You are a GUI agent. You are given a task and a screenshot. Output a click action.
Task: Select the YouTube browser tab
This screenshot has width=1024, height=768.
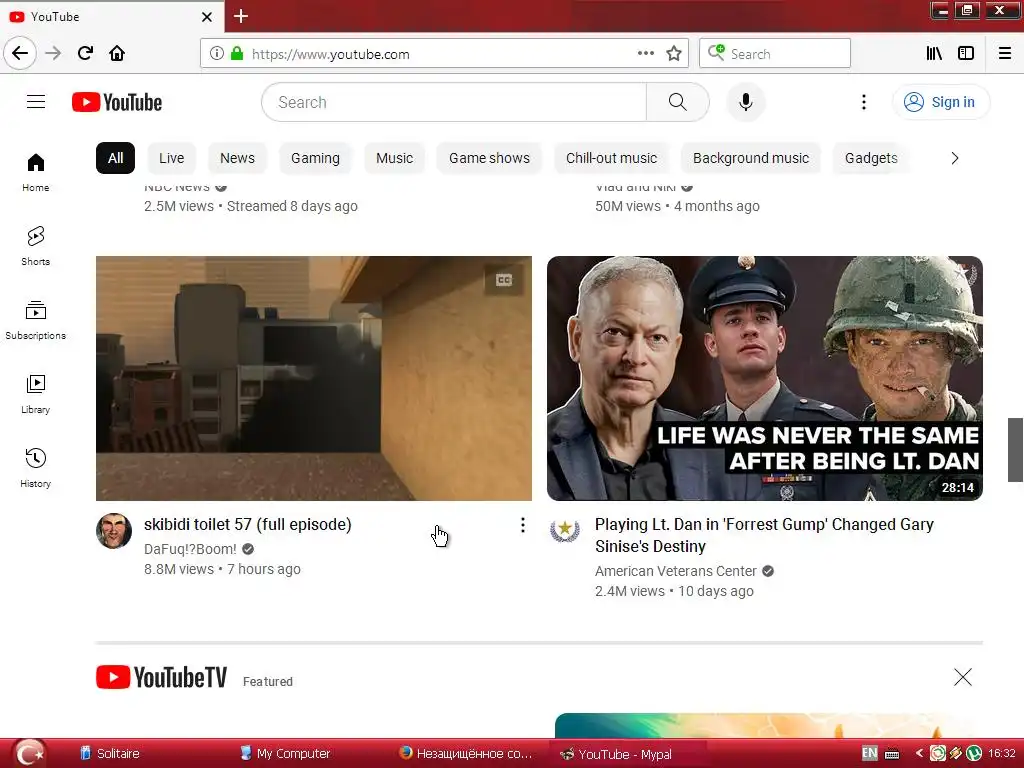point(112,17)
